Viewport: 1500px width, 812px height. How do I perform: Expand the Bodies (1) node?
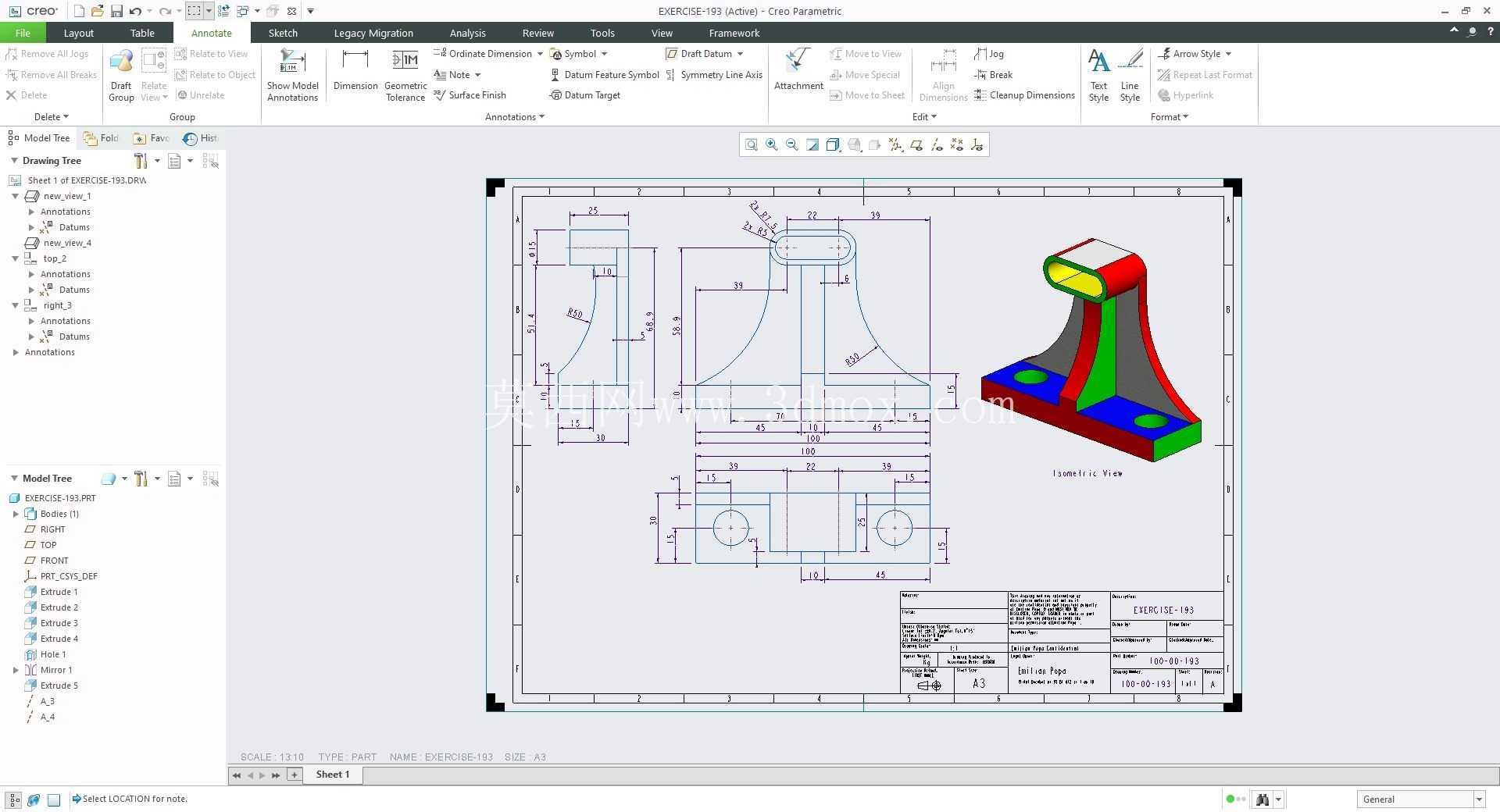click(x=16, y=514)
